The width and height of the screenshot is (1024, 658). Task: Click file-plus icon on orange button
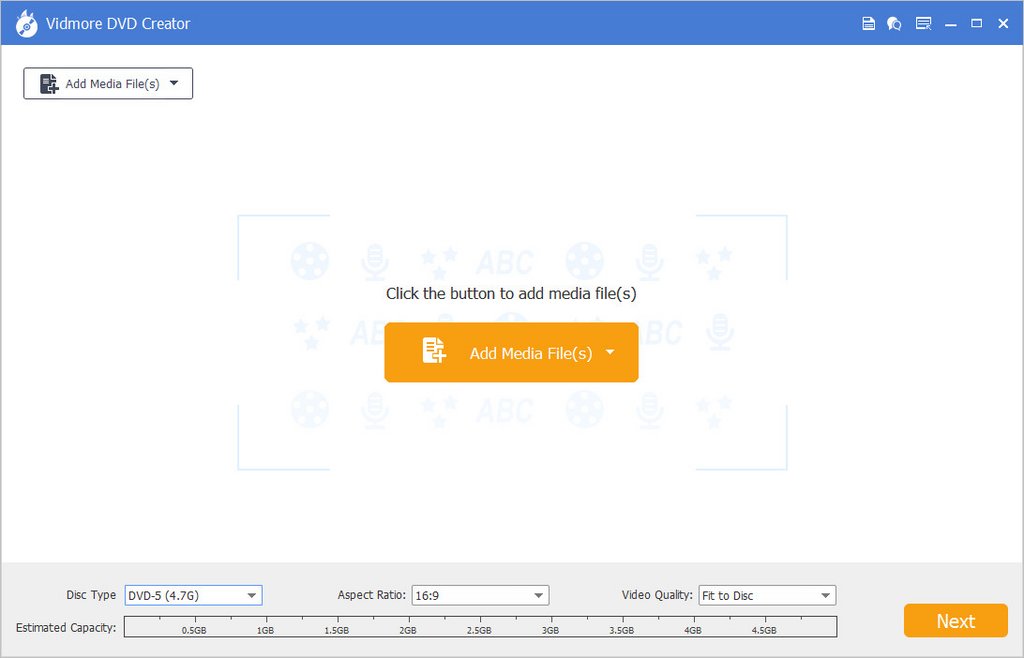coord(434,350)
